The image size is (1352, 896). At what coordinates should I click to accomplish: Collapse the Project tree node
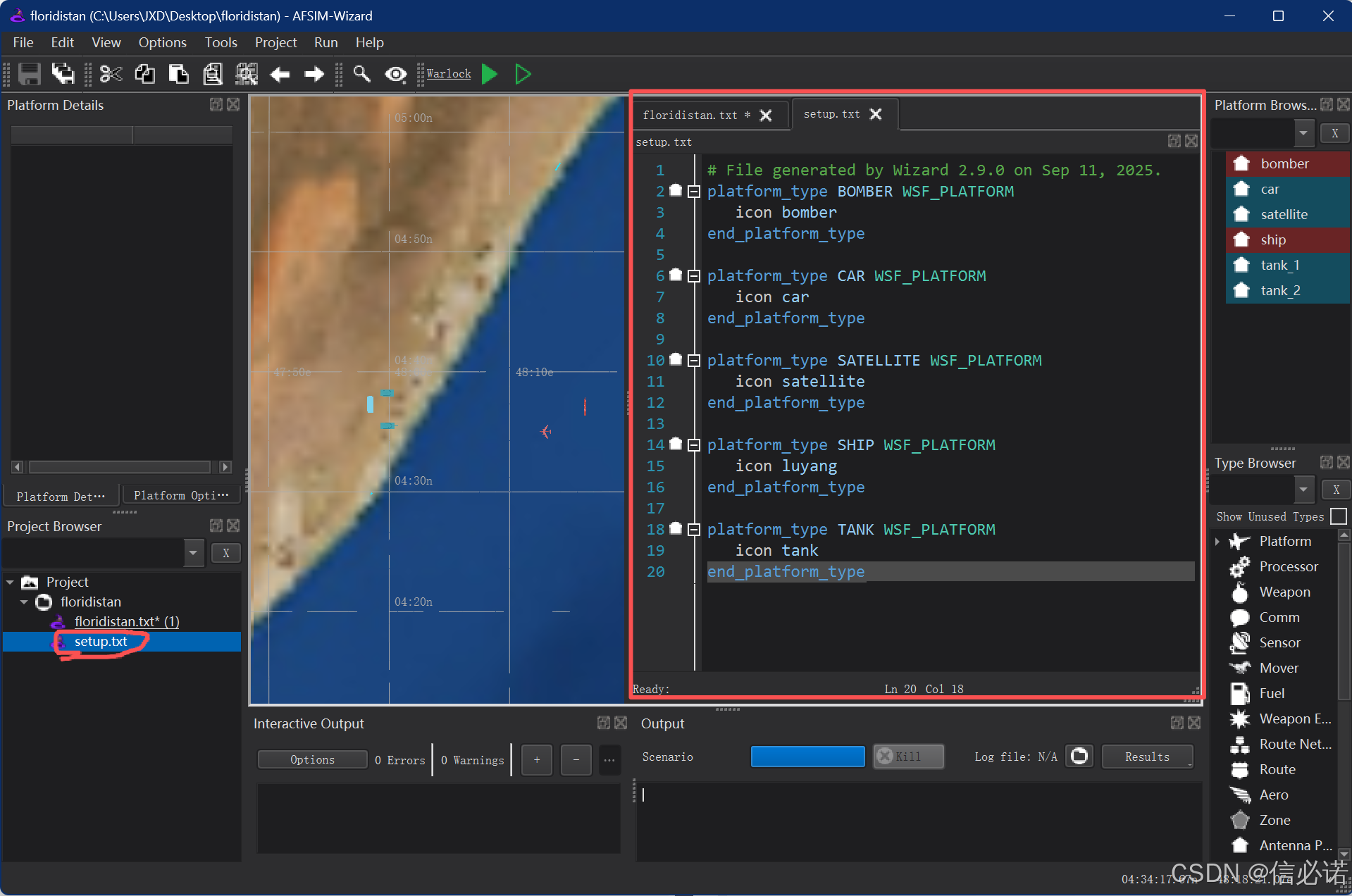pyautogui.click(x=10, y=583)
